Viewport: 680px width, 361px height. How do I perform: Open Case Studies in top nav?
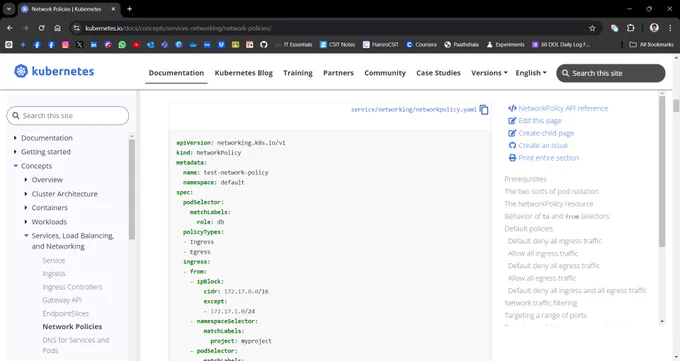(x=438, y=73)
